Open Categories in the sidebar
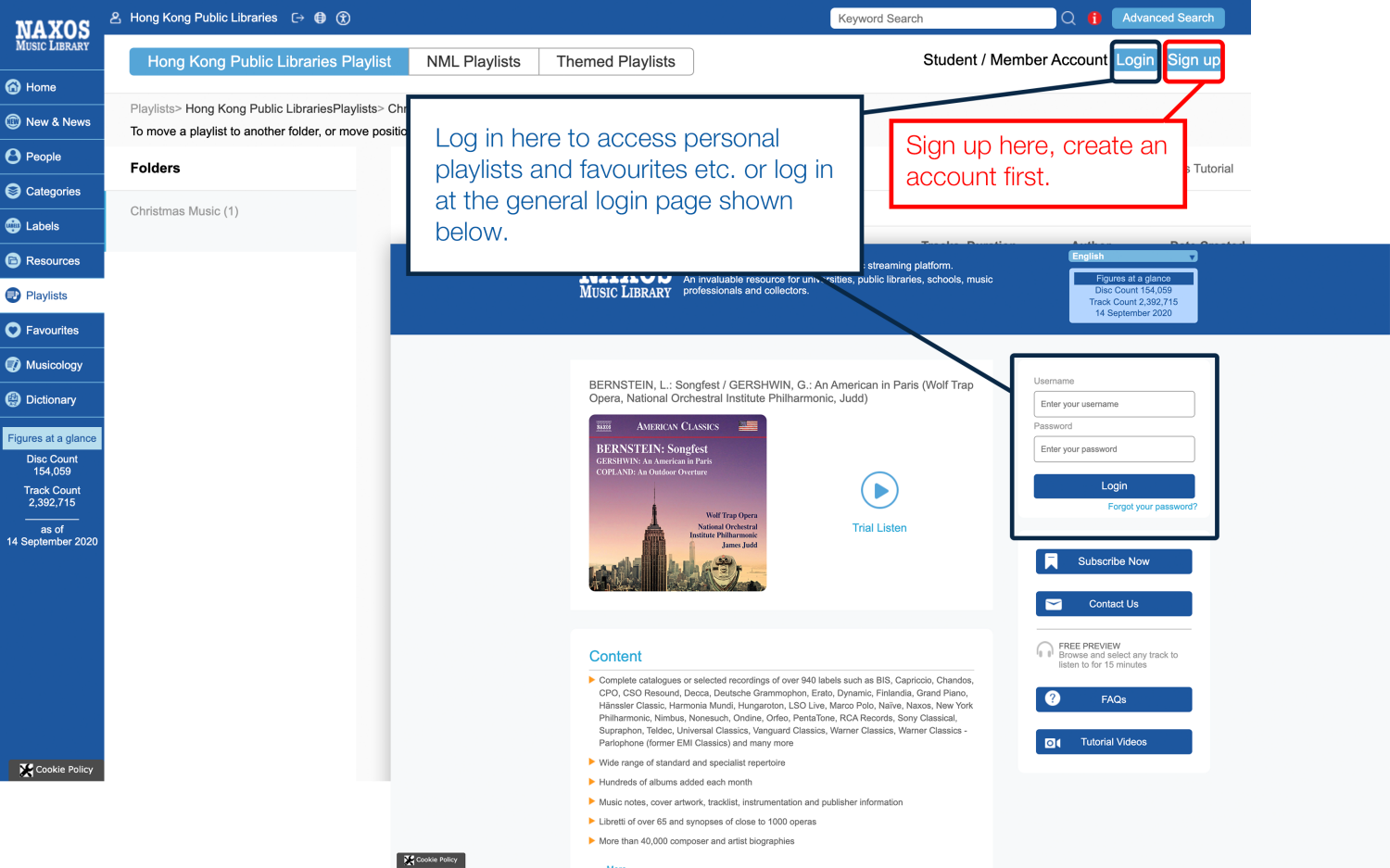1390x868 pixels. point(52,191)
